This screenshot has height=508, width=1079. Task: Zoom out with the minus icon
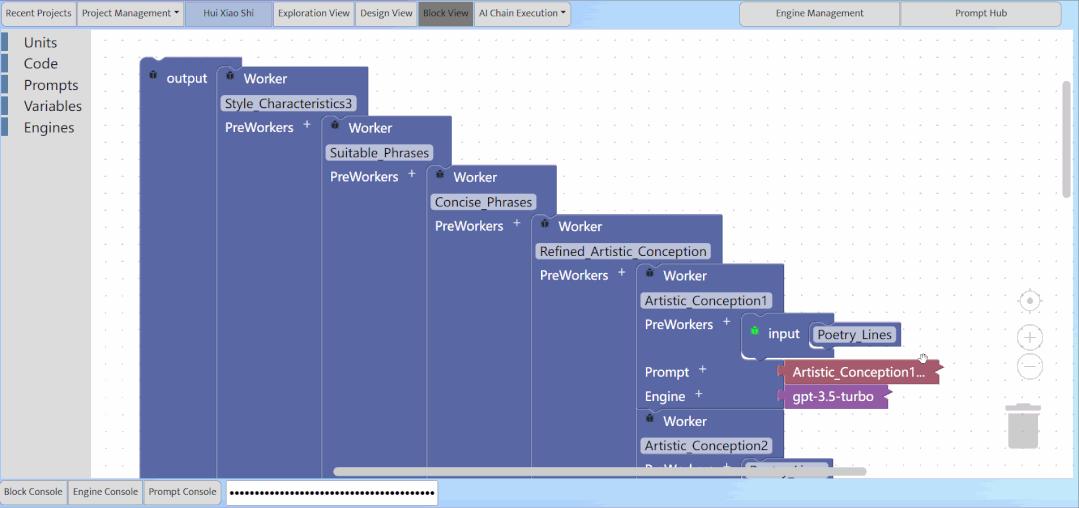[x=1030, y=367]
